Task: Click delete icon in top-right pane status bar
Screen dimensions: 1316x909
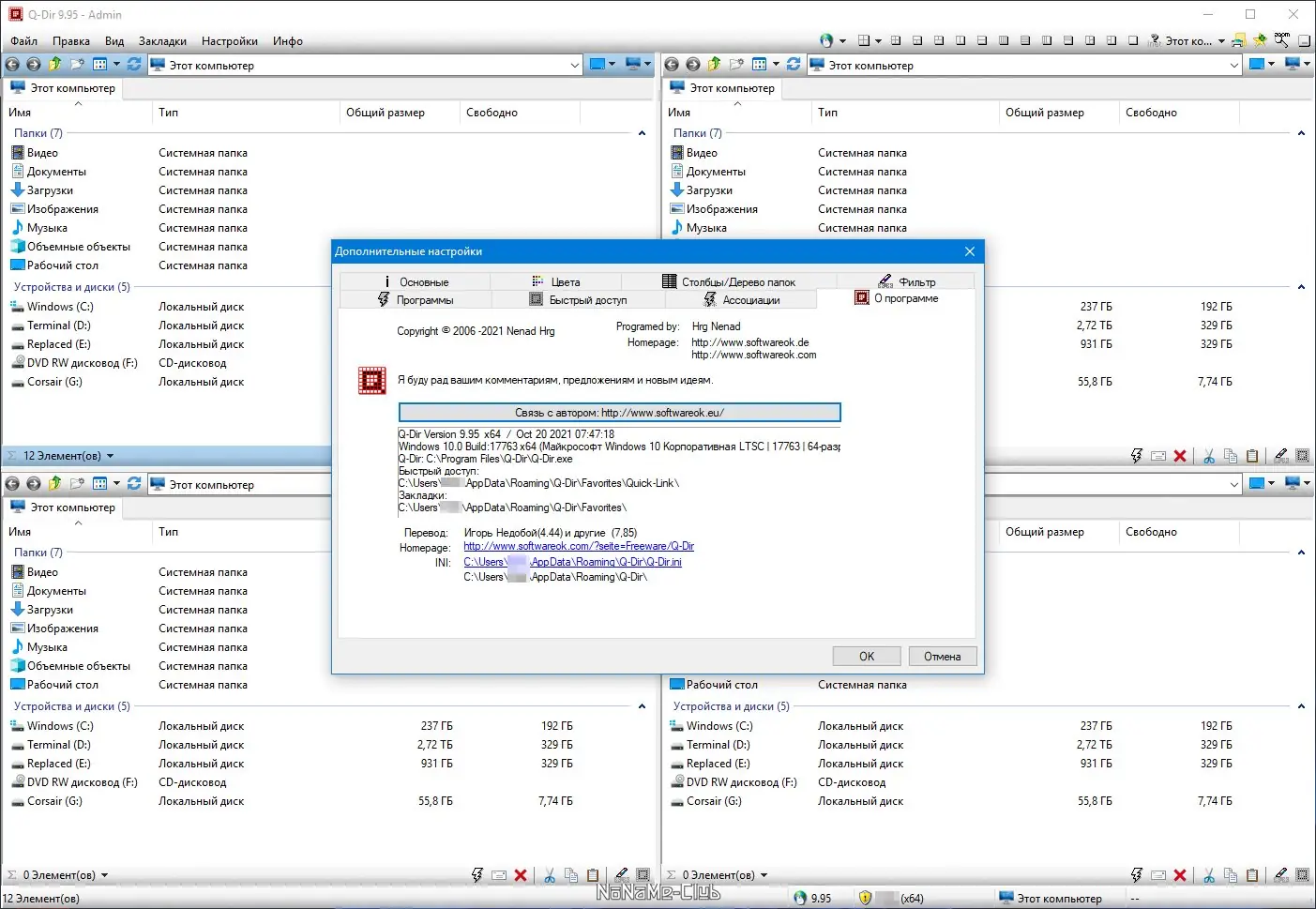Action: coord(1180,456)
